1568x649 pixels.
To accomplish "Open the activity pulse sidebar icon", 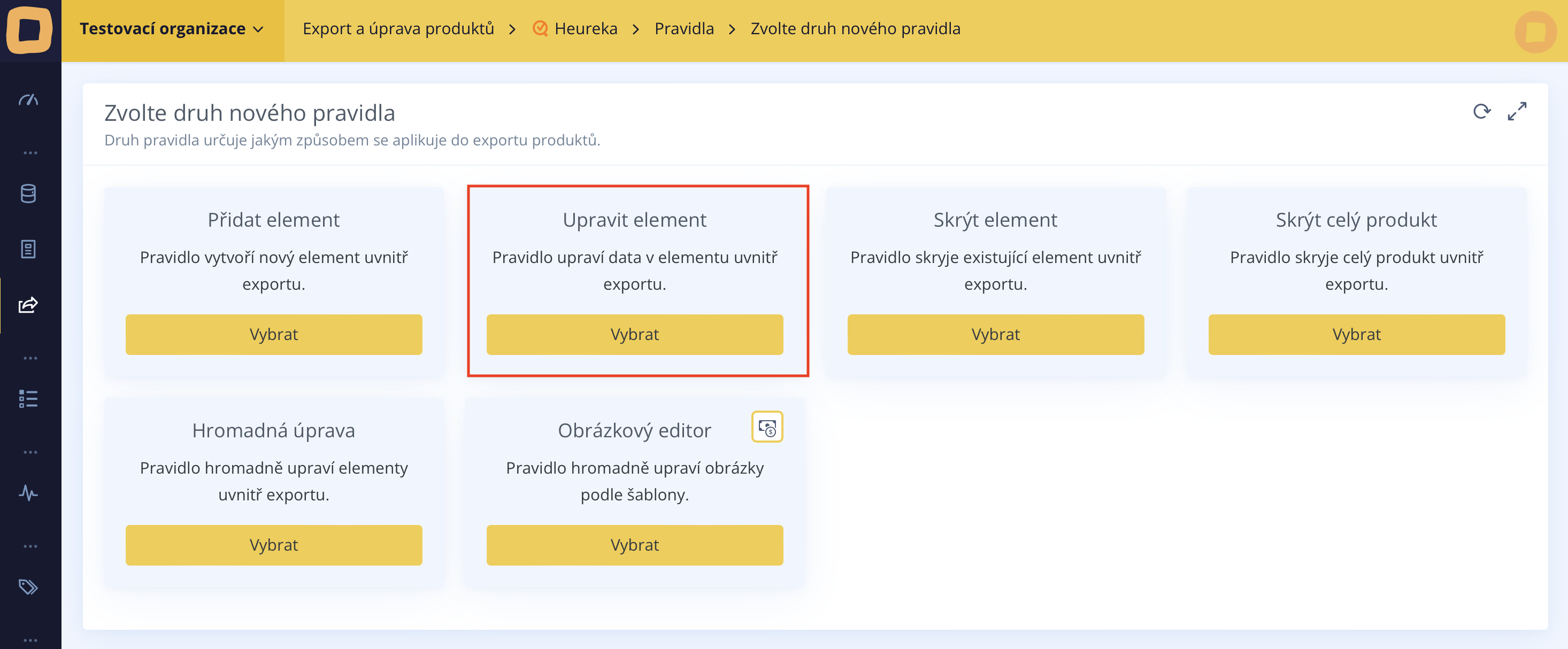I will coord(28,493).
